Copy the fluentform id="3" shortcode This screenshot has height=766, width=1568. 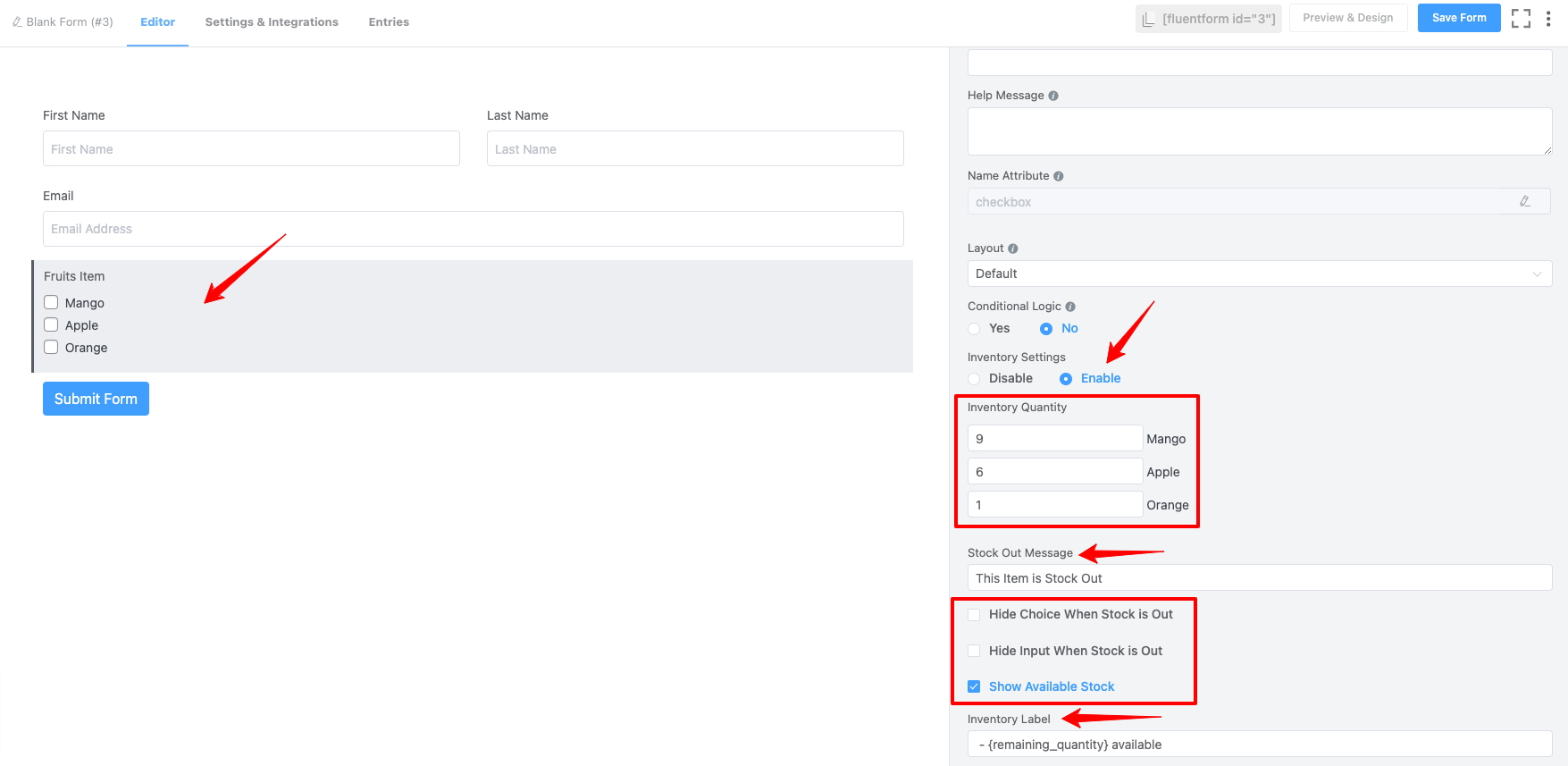tap(1209, 19)
